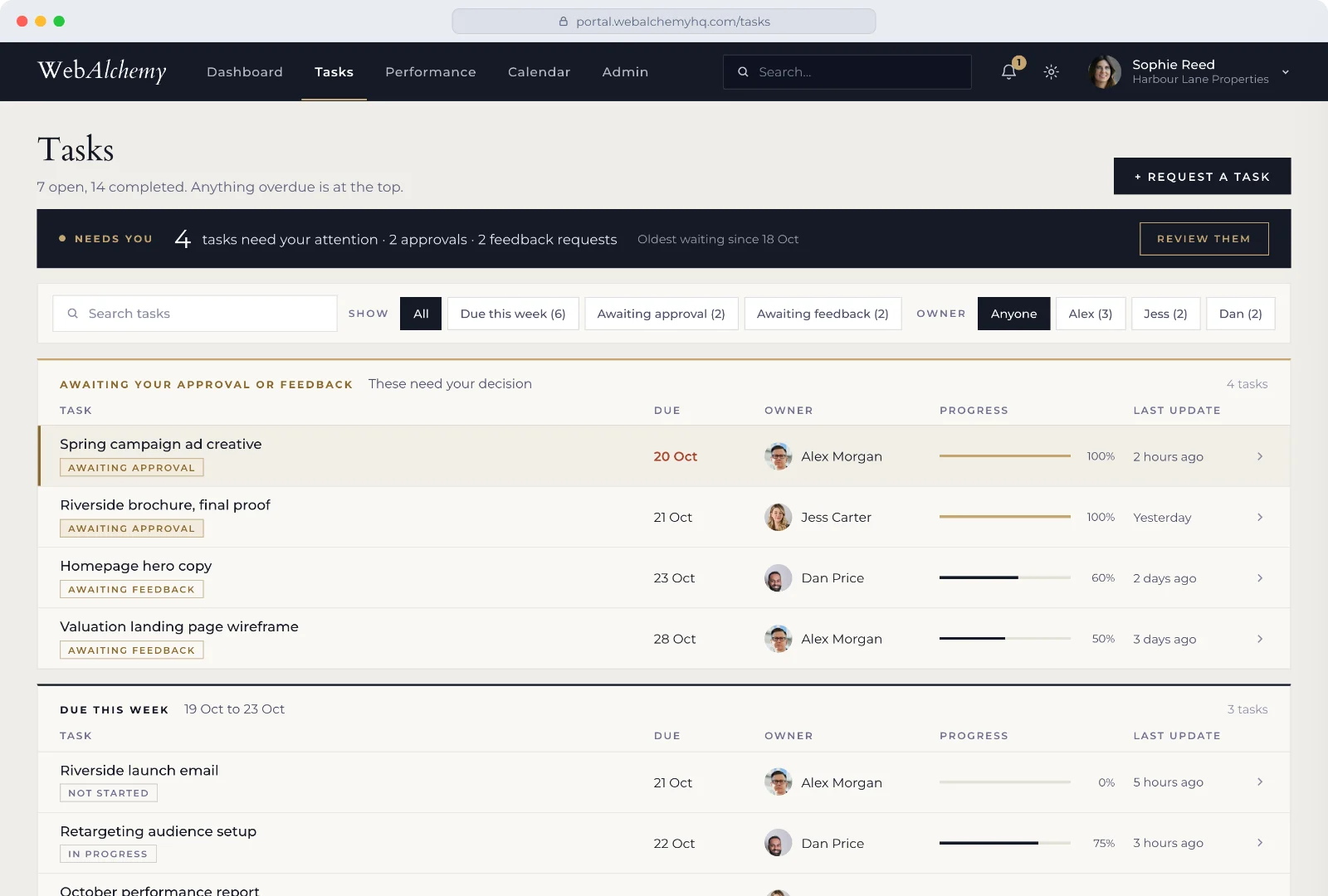The image size is (1328, 896).
Task: Select the Tasks navigation tab
Action: [x=334, y=72]
